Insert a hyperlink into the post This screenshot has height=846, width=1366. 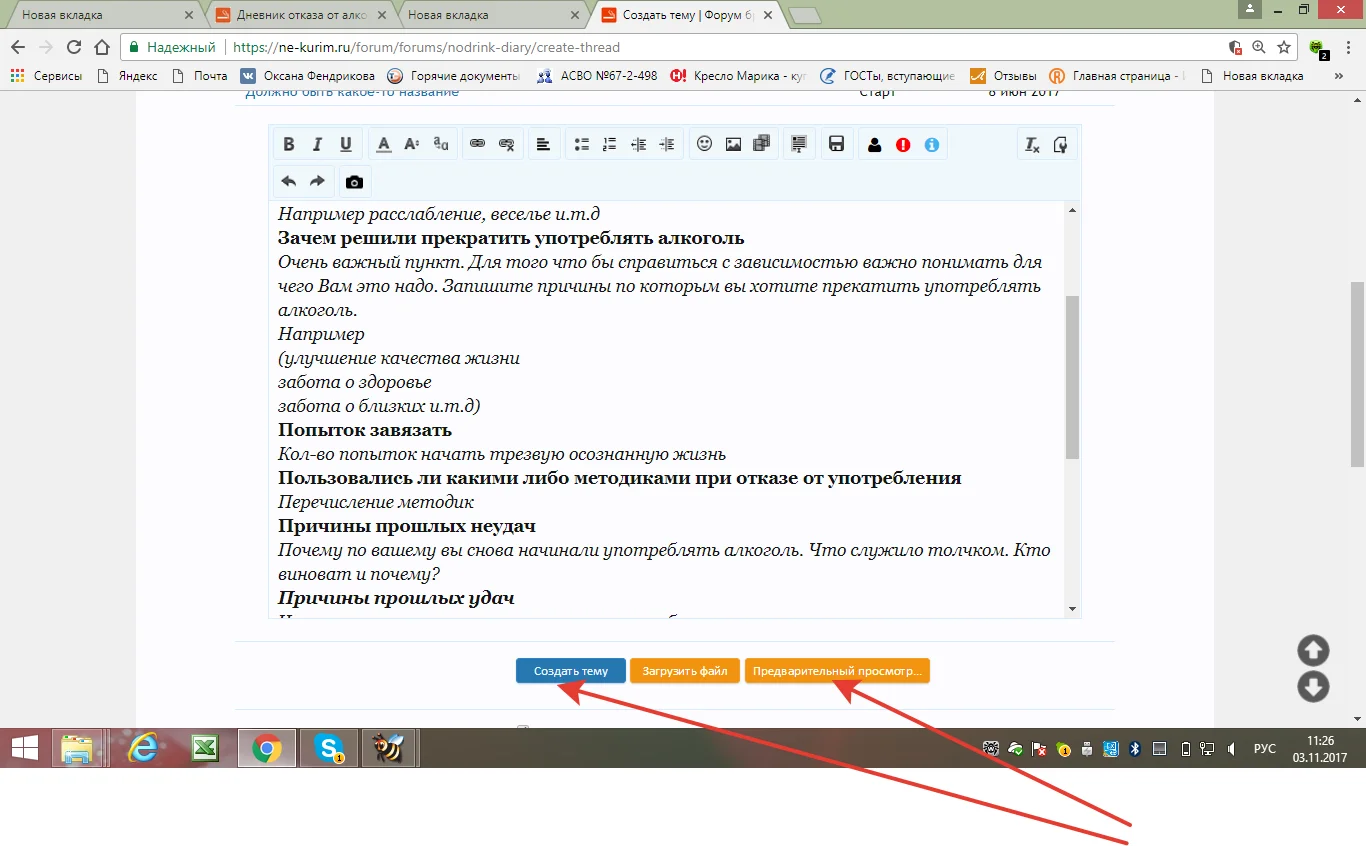coord(479,144)
